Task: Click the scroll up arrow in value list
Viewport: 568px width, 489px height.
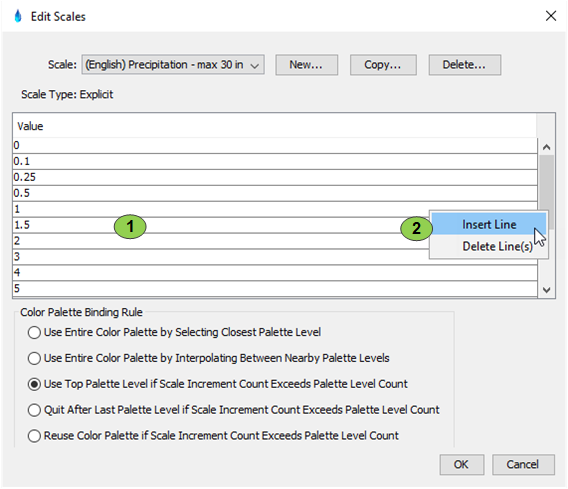Action: [x=547, y=147]
